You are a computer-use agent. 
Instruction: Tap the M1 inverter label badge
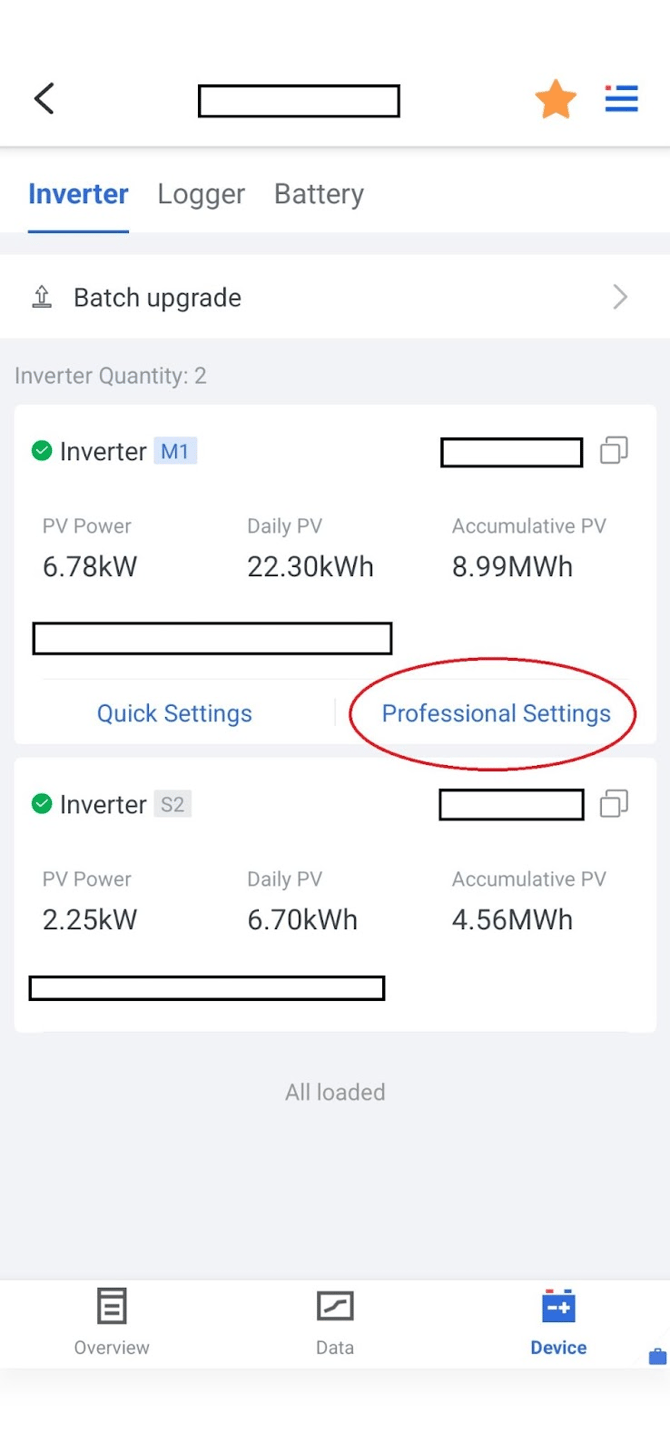175,451
